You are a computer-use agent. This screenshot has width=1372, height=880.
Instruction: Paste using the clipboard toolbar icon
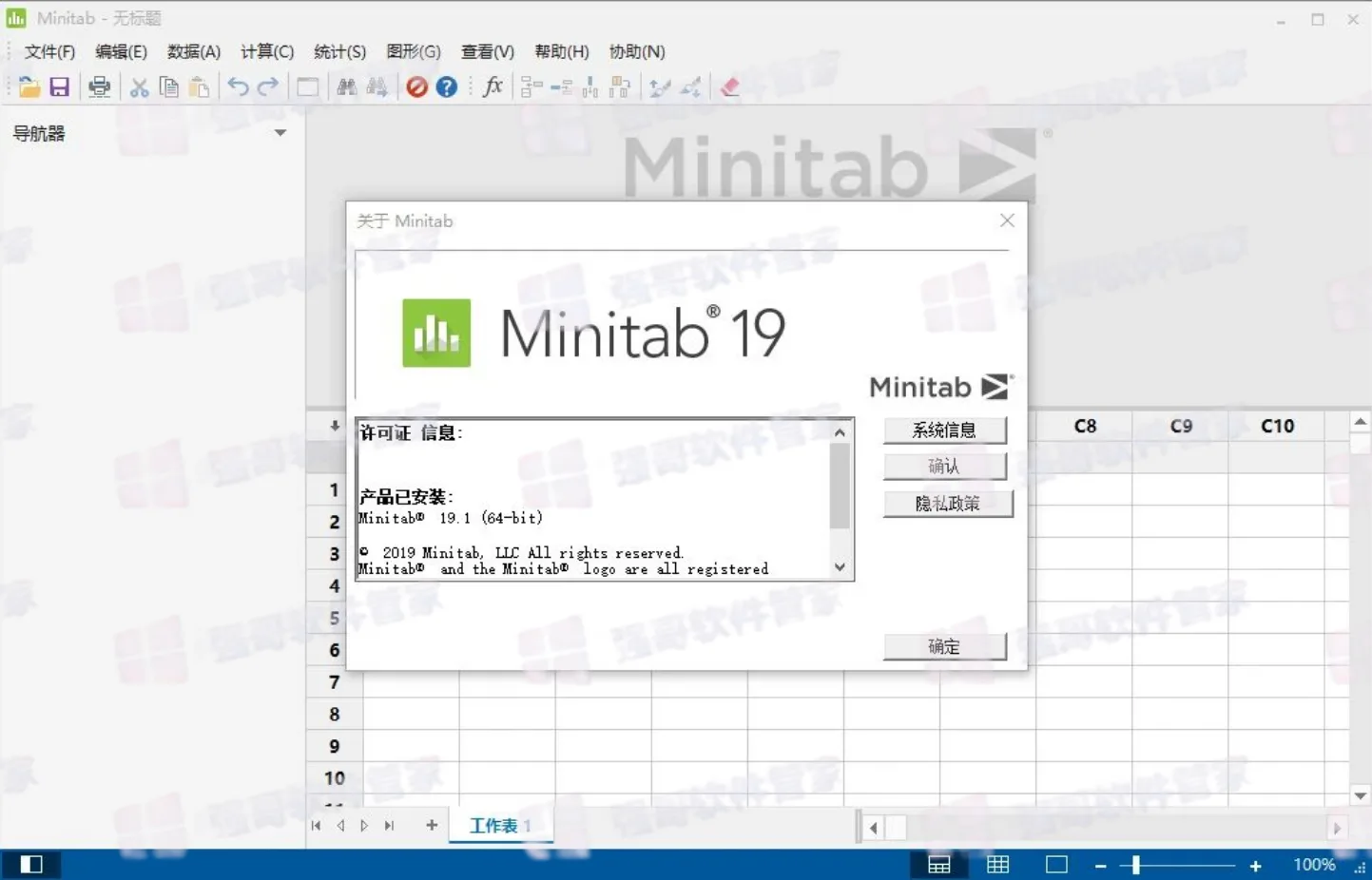coord(199,87)
